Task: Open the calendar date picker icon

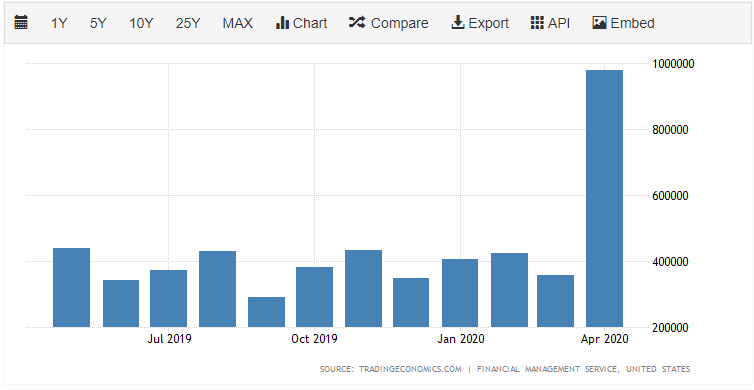Action: tap(21, 23)
